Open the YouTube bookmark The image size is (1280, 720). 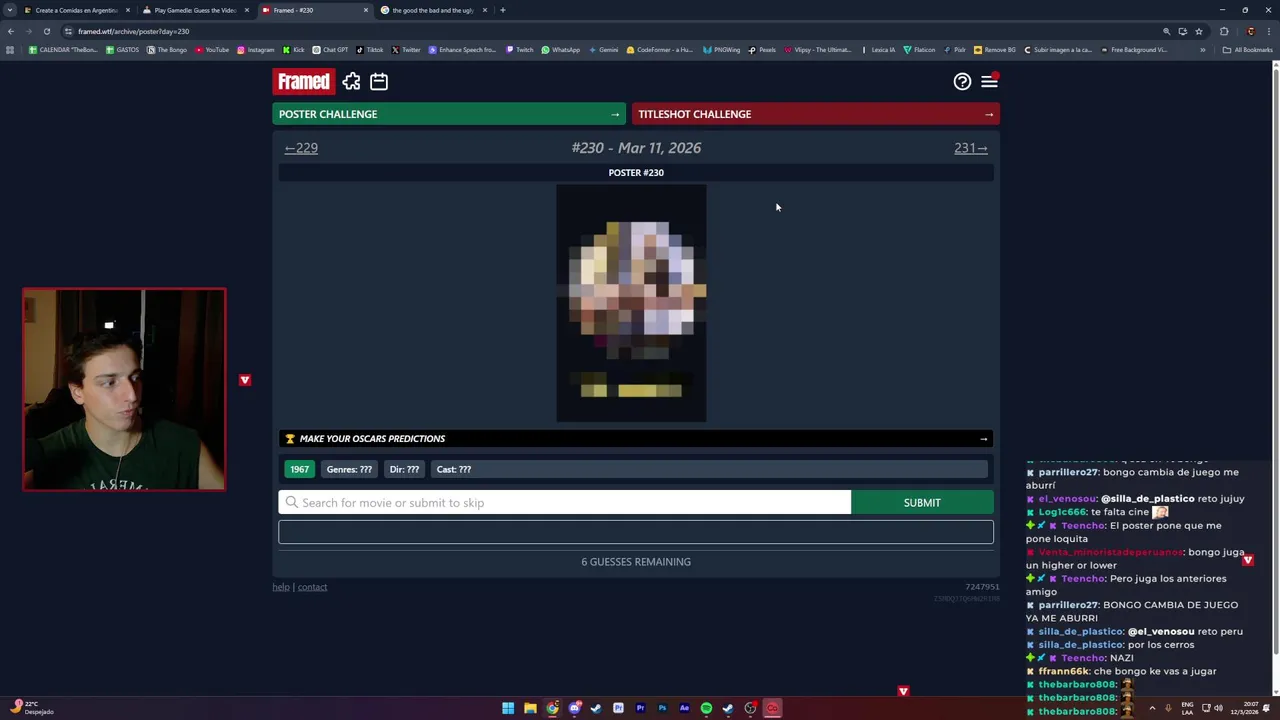pyautogui.click(x=212, y=50)
